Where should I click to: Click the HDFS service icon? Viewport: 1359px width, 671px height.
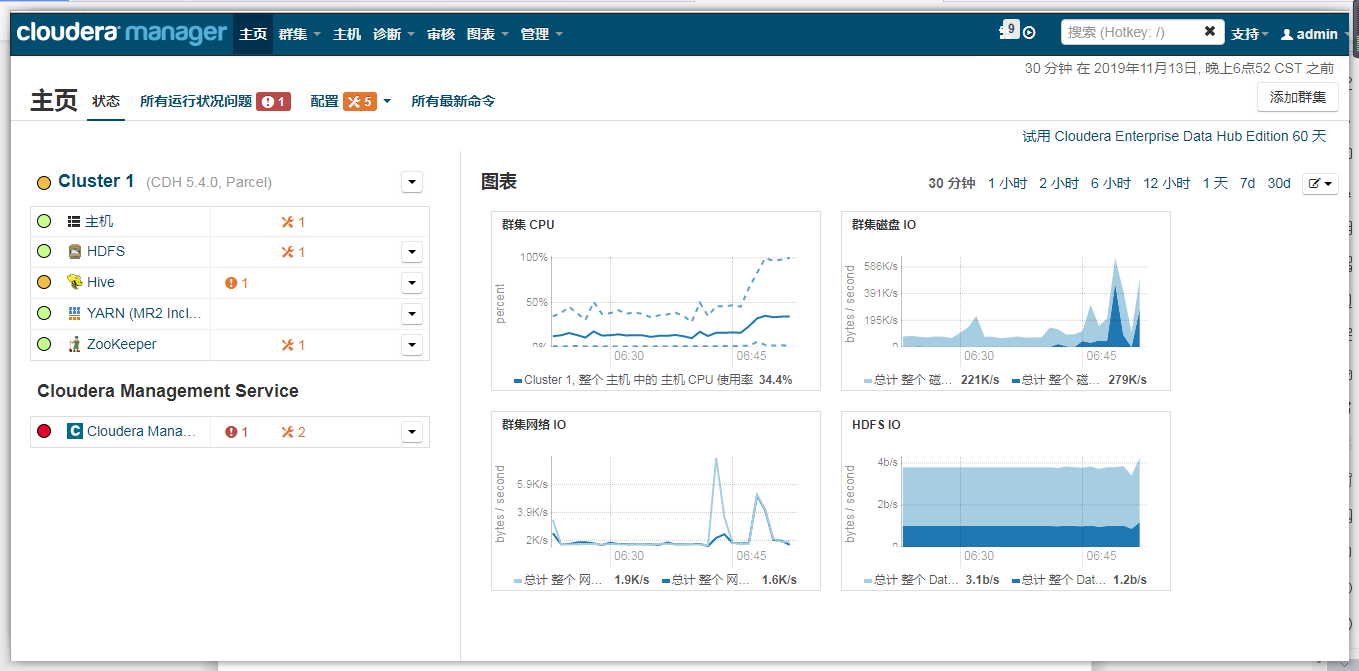(74, 251)
